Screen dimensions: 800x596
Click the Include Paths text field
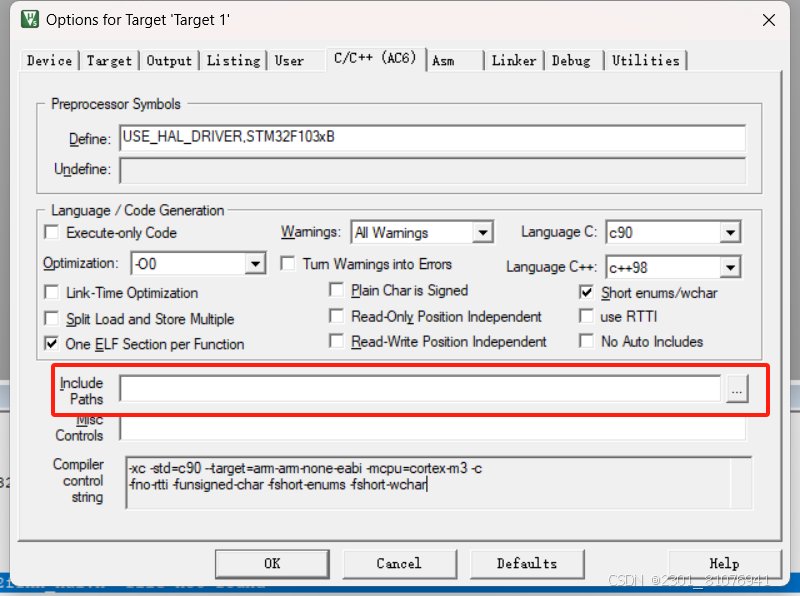tap(420, 388)
